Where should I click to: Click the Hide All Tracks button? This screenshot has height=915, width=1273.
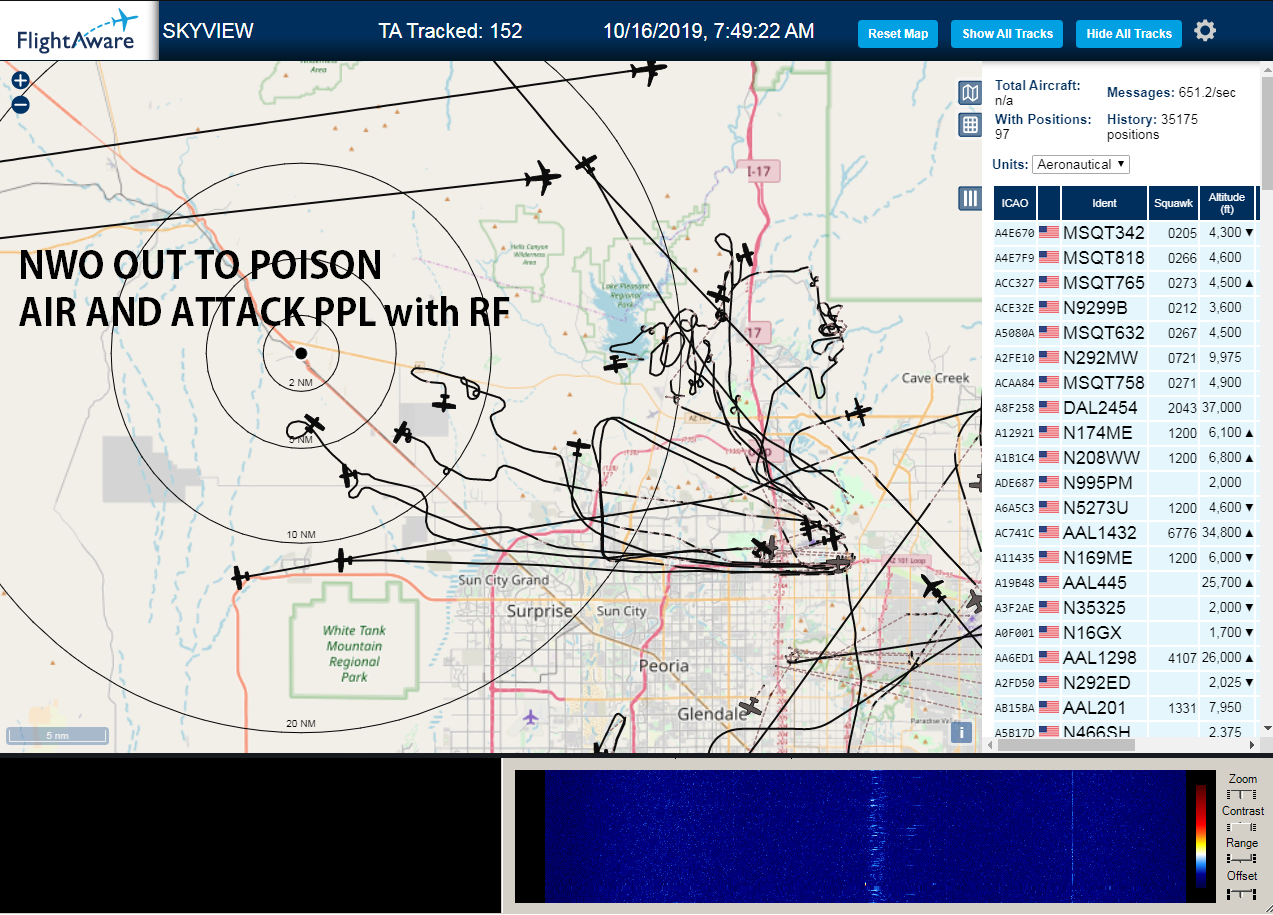click(x=1129, y=33)
